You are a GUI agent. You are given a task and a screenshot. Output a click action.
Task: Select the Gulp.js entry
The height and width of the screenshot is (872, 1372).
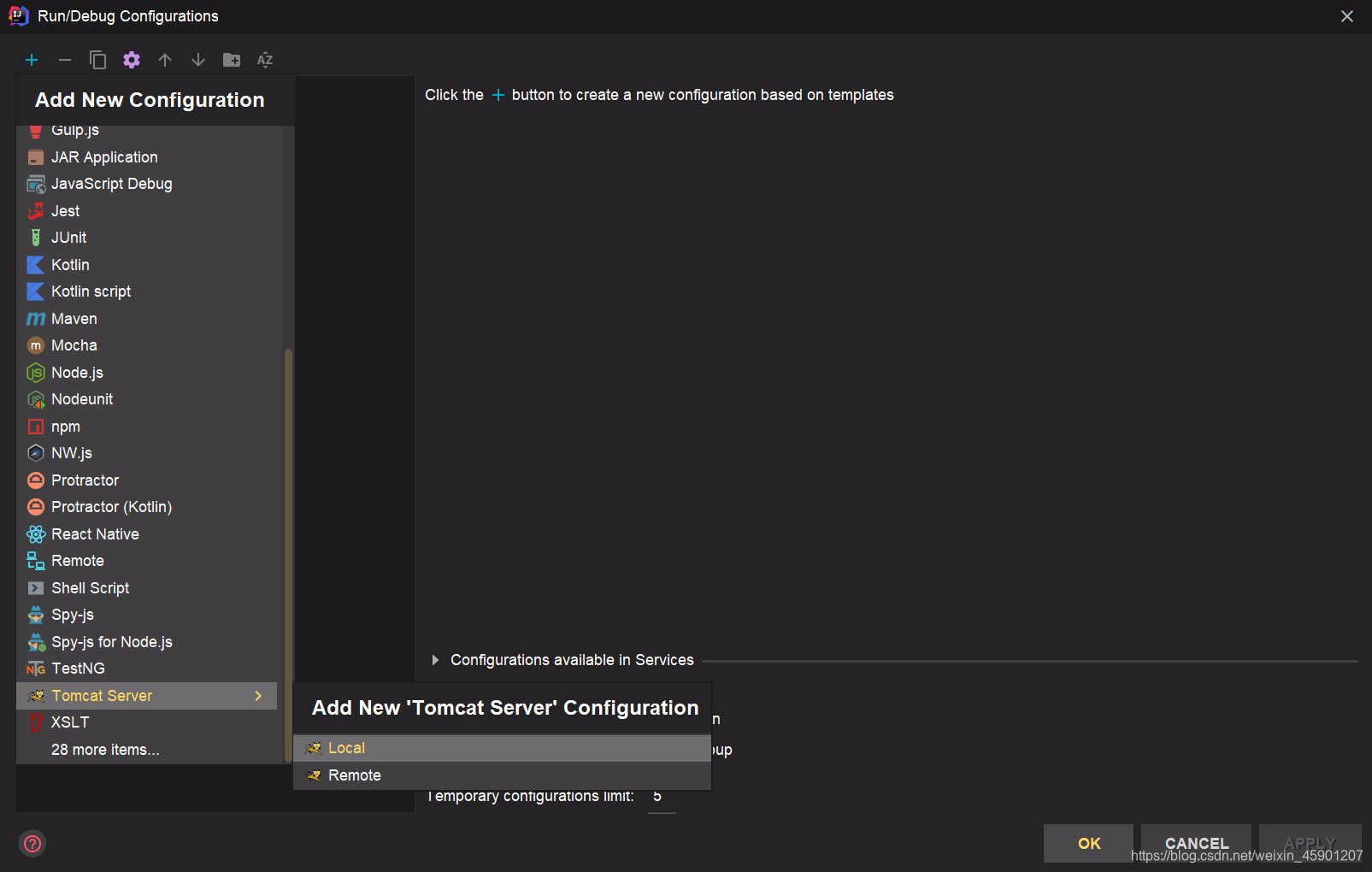pyautogui.click(x=146, y=133)
